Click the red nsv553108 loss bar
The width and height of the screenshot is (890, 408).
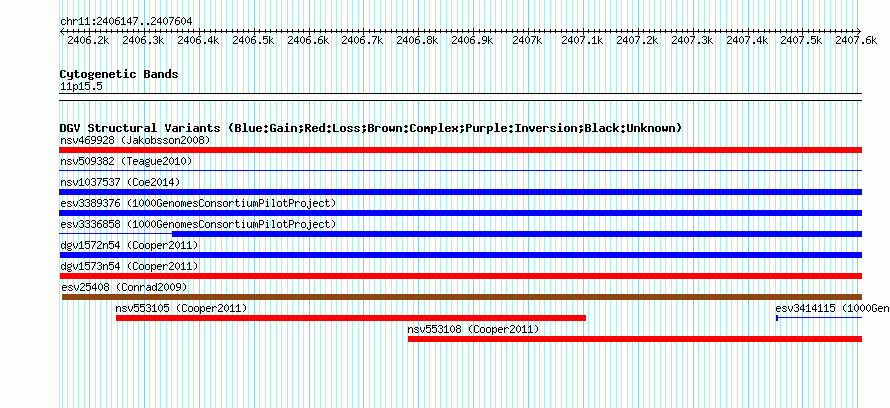[x=635, y=339]
